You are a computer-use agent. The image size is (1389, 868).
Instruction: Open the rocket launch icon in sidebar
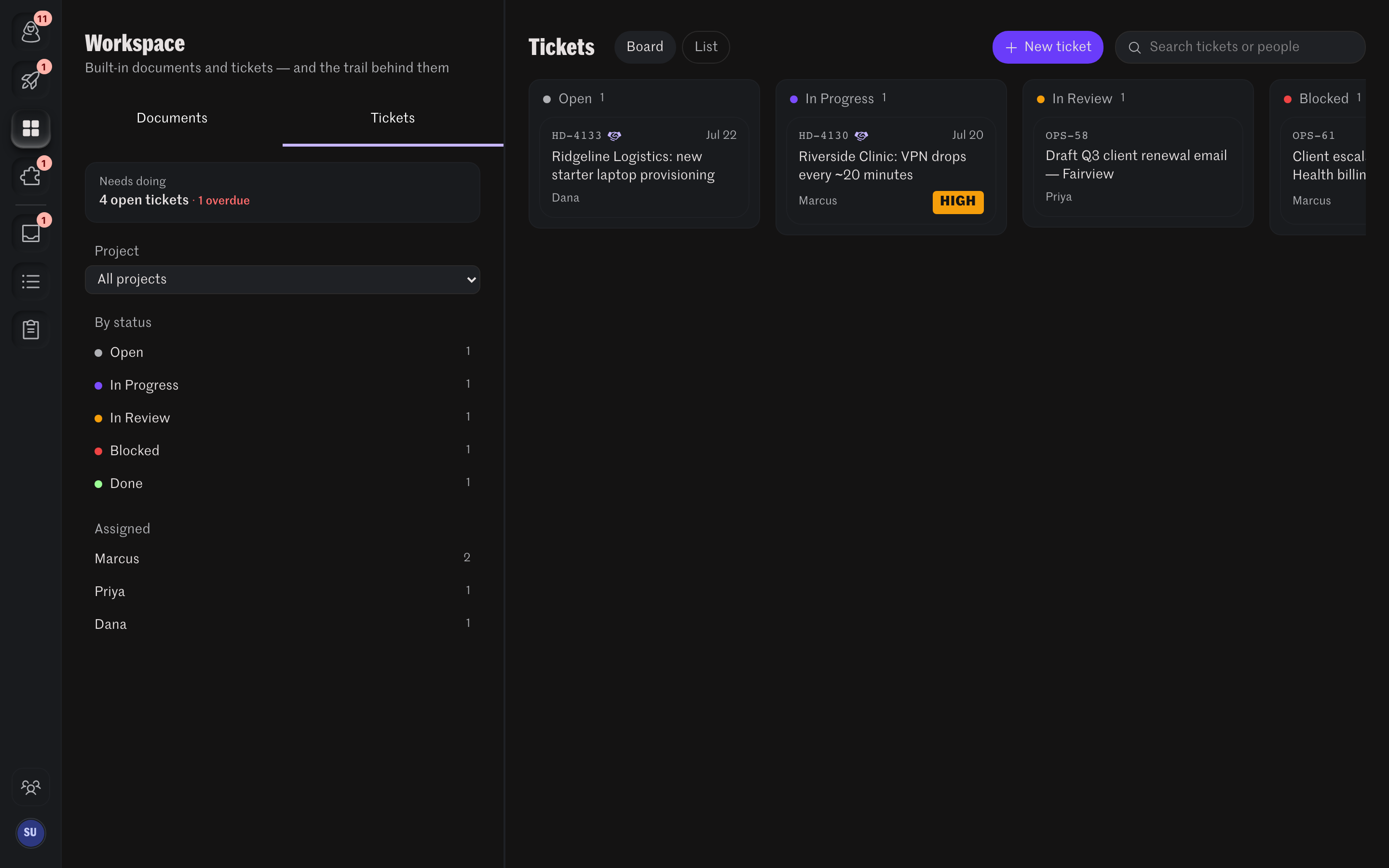(x=30, y=80)
